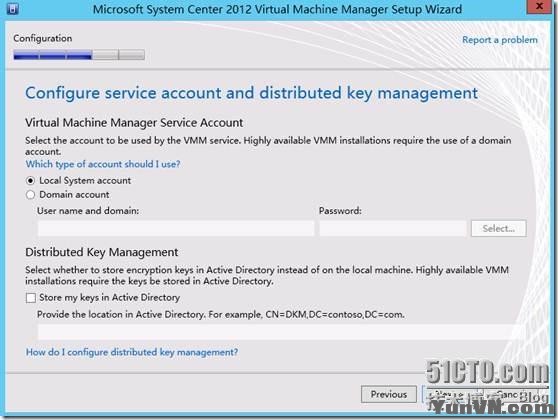Click the 'Distributed Key Management' heading
This screenshot has height=420, width=558.
click(x=102, y=252)
